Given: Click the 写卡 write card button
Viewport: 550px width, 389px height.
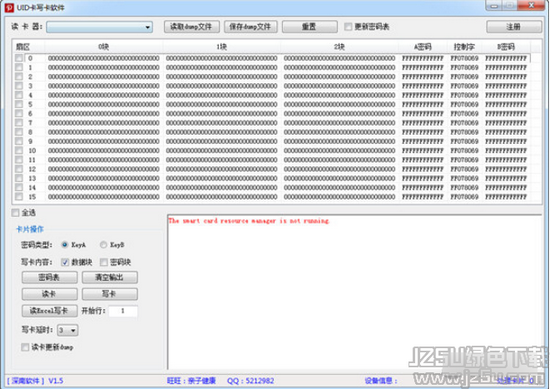Looking at the screenshot, I should (110, 294).
